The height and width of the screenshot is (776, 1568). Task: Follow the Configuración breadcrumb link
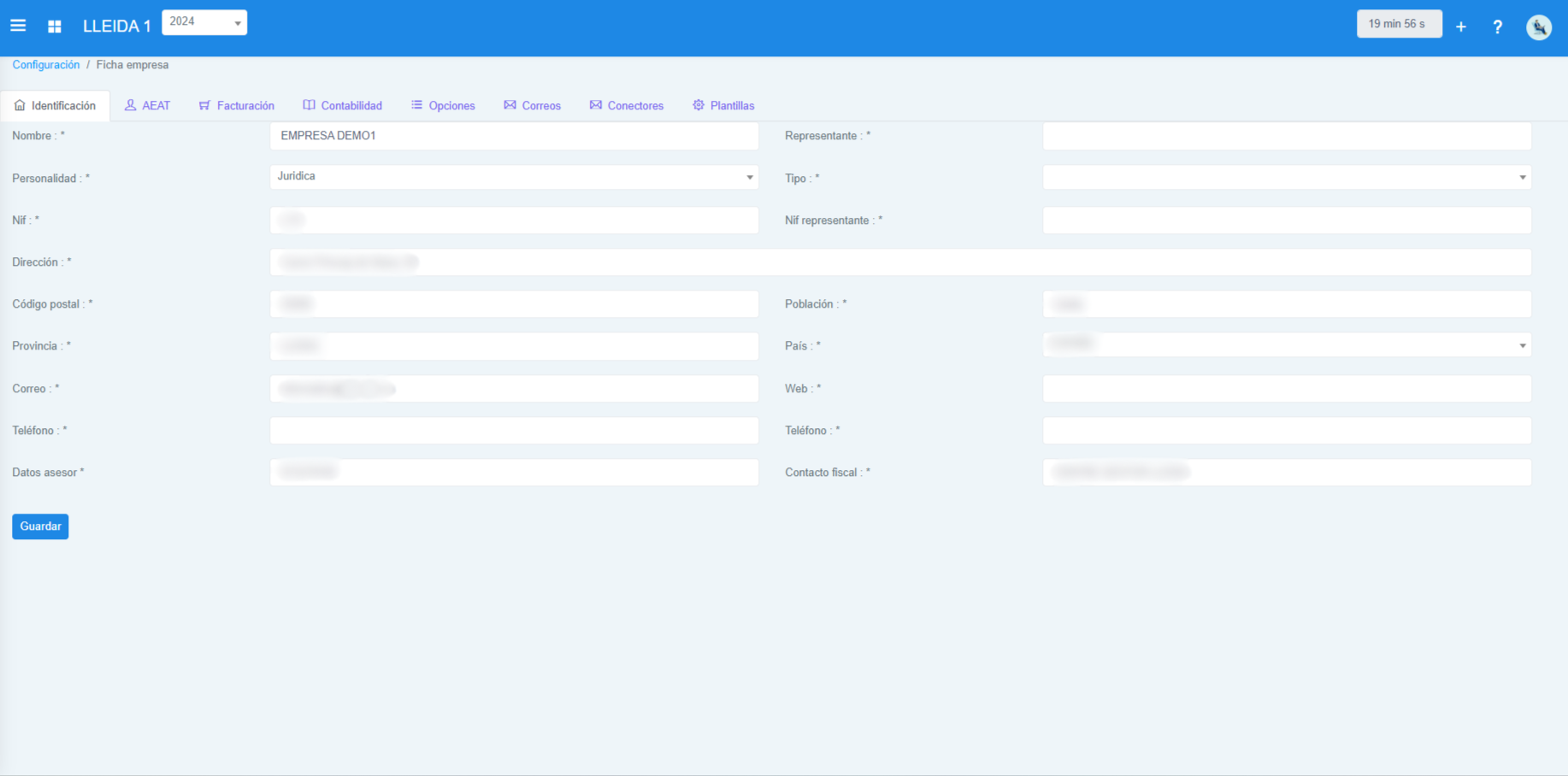[x=46, y=65]
